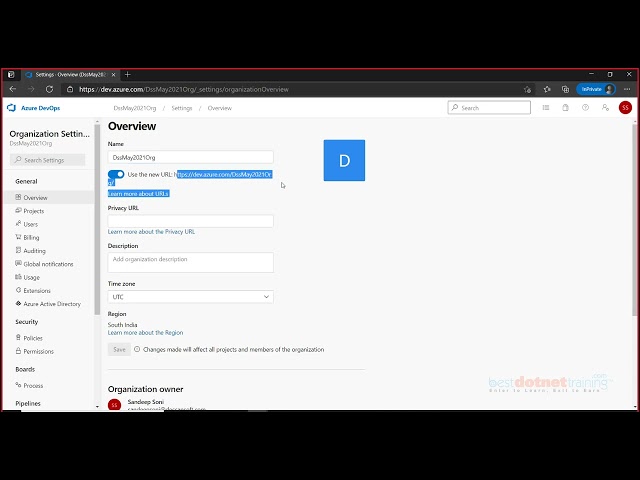Screen dimensions: 640x480
Task: Click the Sandeep Soni owner name
Action: (x=146, y=402)
